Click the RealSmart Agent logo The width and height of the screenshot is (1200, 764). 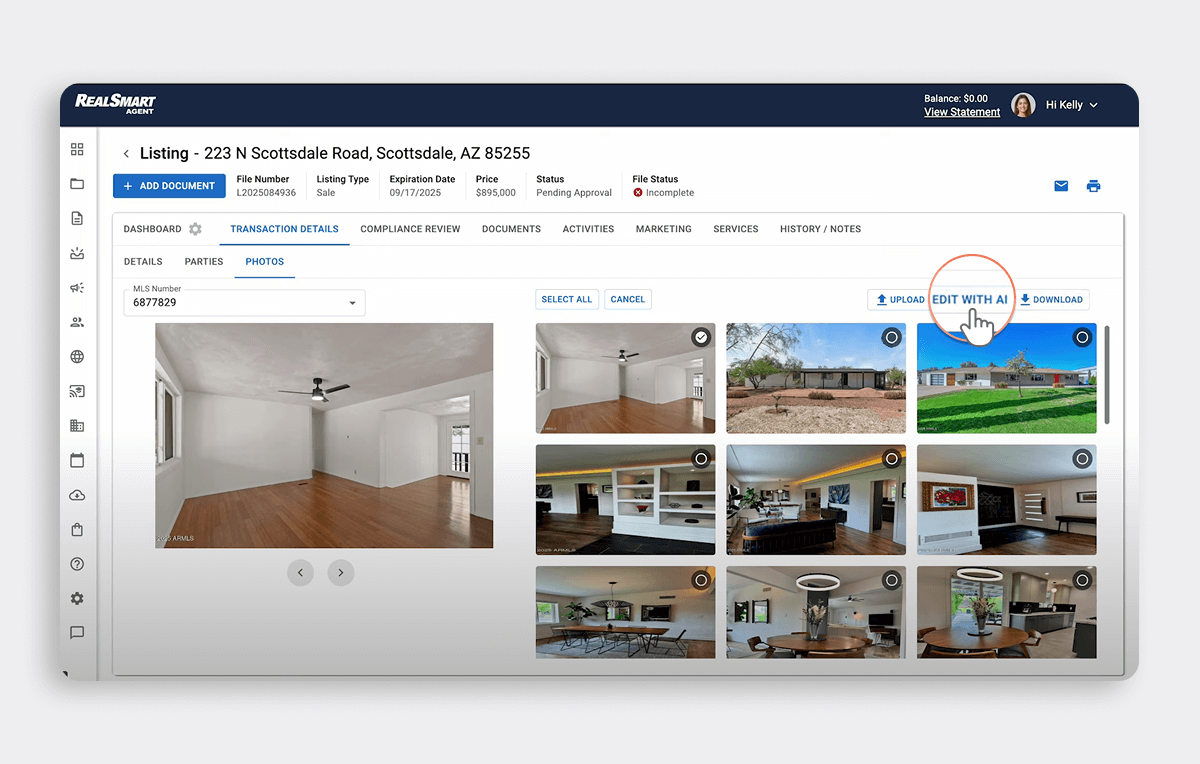[115, 104]
